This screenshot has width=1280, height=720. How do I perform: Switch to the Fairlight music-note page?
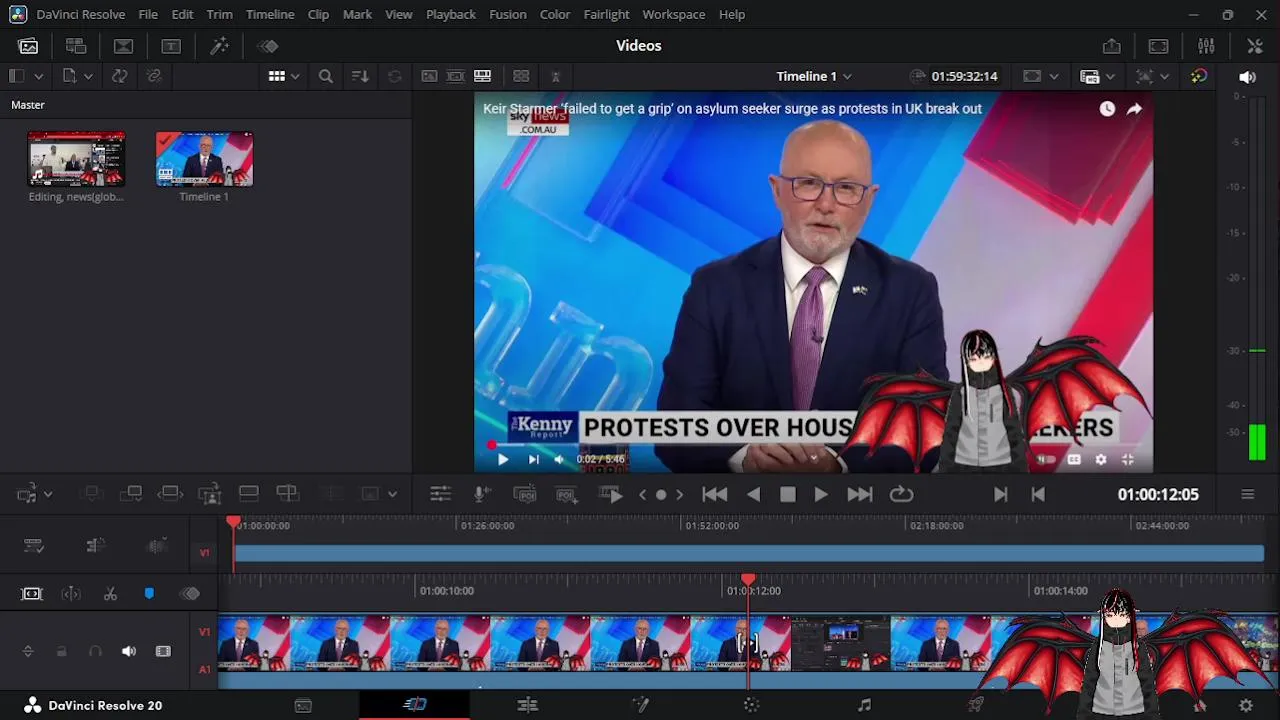[x=864, y=705]
